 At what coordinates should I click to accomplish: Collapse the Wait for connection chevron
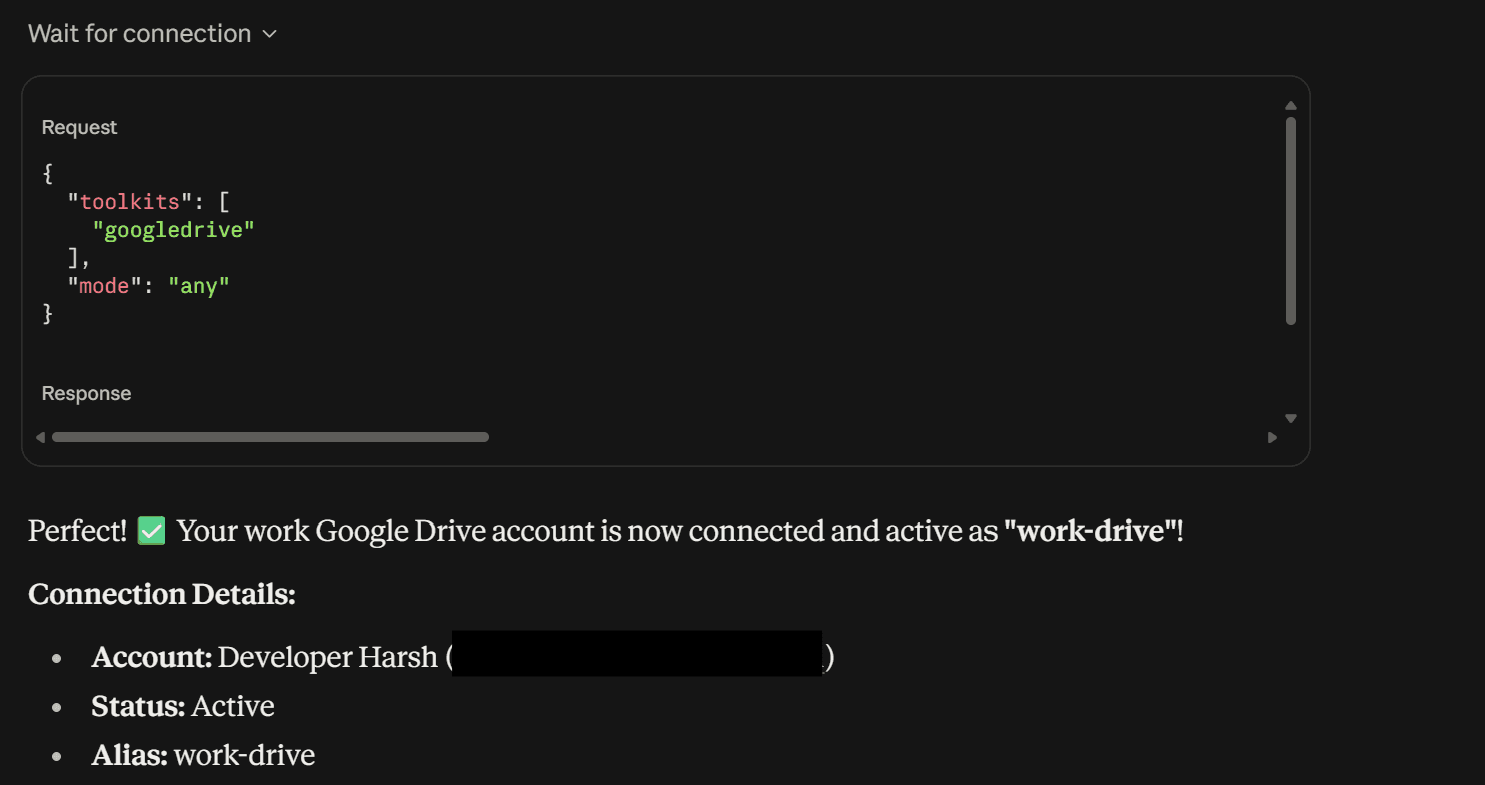(x=268, y=34)
